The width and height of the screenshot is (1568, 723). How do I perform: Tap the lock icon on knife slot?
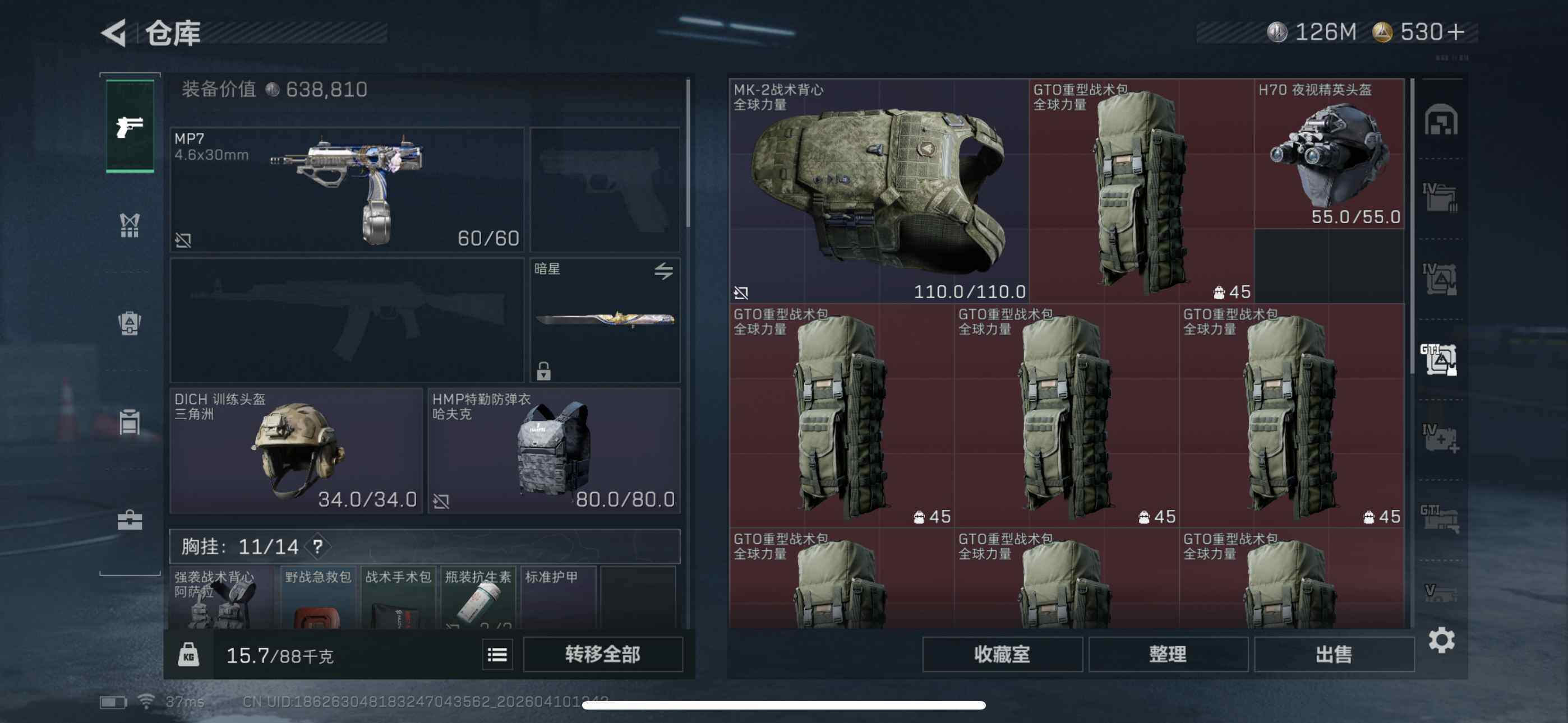543,370
